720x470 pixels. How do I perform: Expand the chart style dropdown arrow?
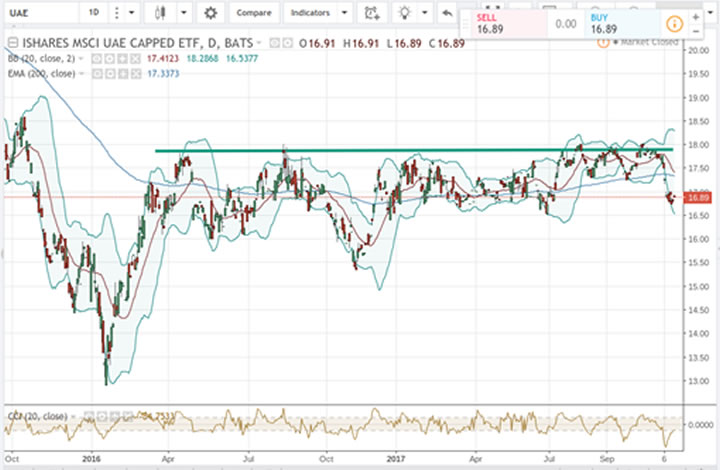[184, 12]
